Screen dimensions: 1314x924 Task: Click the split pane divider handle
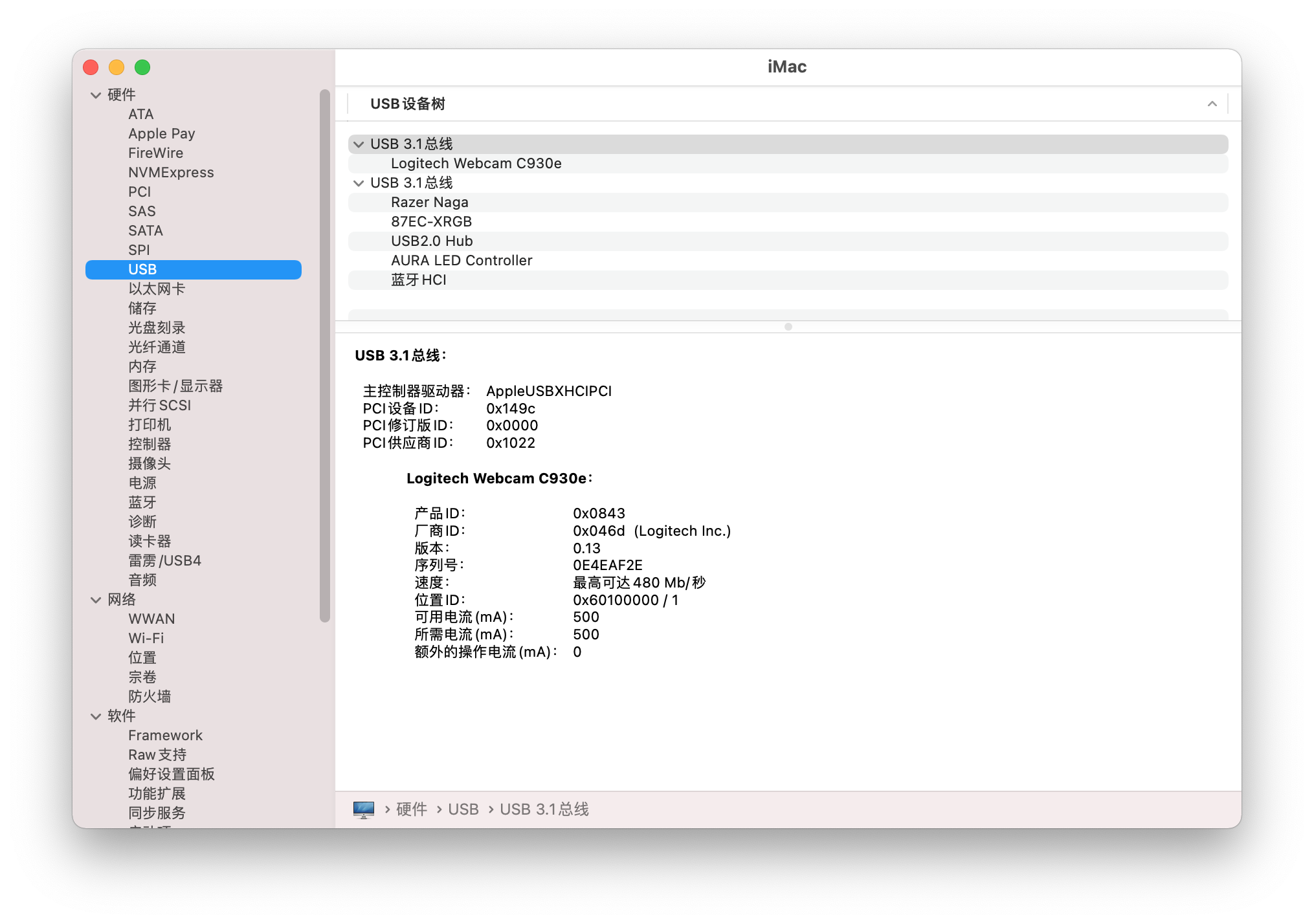pos(788,327)
